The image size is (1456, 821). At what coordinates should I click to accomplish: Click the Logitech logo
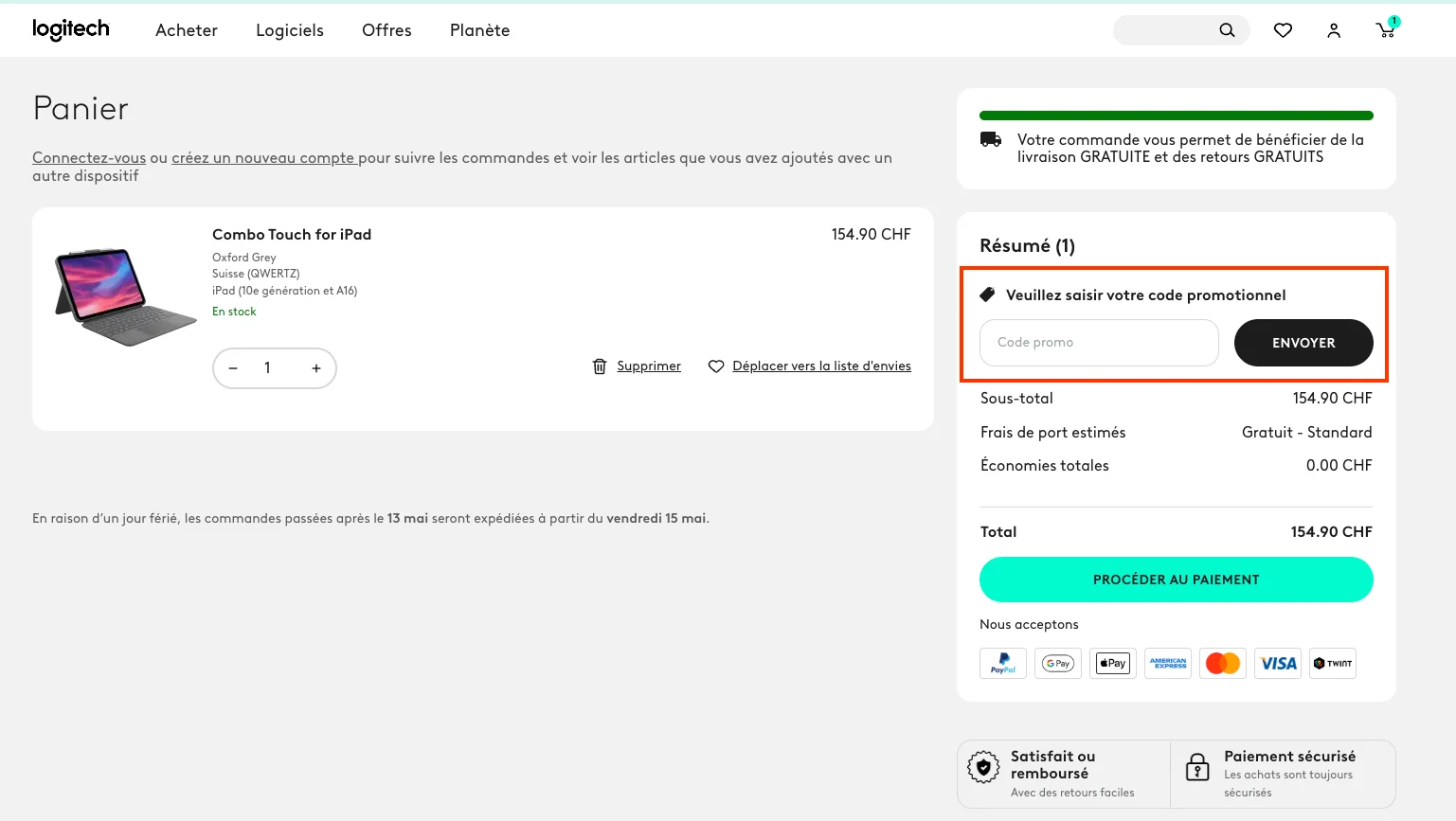71,30
